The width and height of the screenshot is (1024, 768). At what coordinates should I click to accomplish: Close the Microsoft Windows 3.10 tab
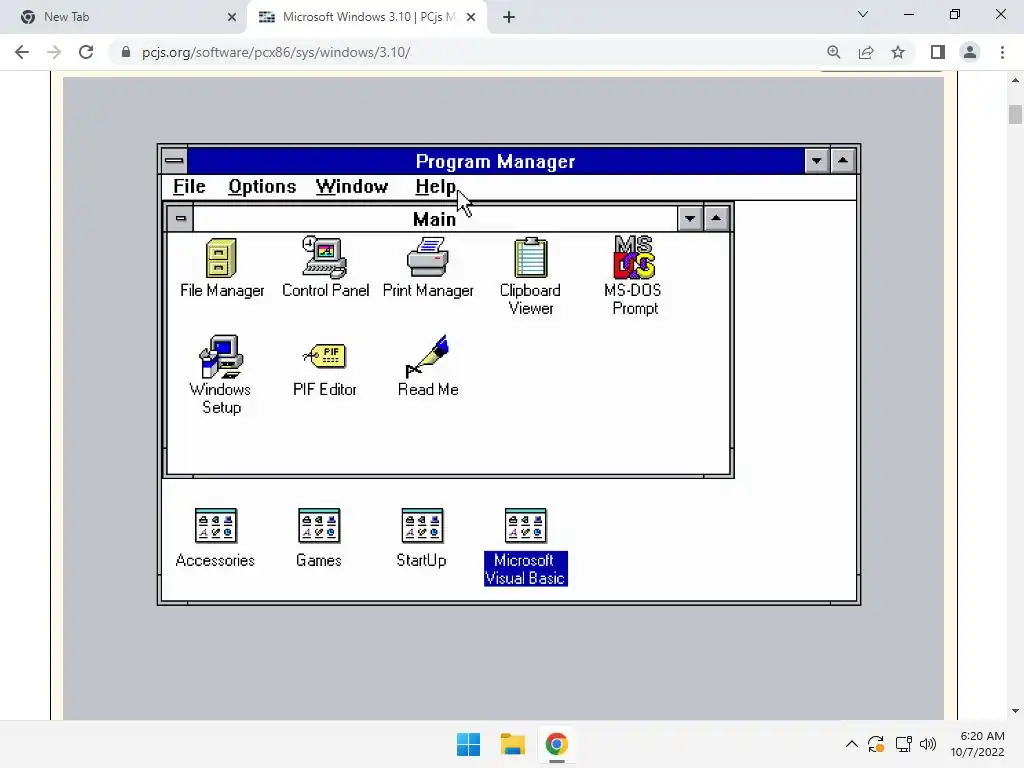tap(471, 18)
